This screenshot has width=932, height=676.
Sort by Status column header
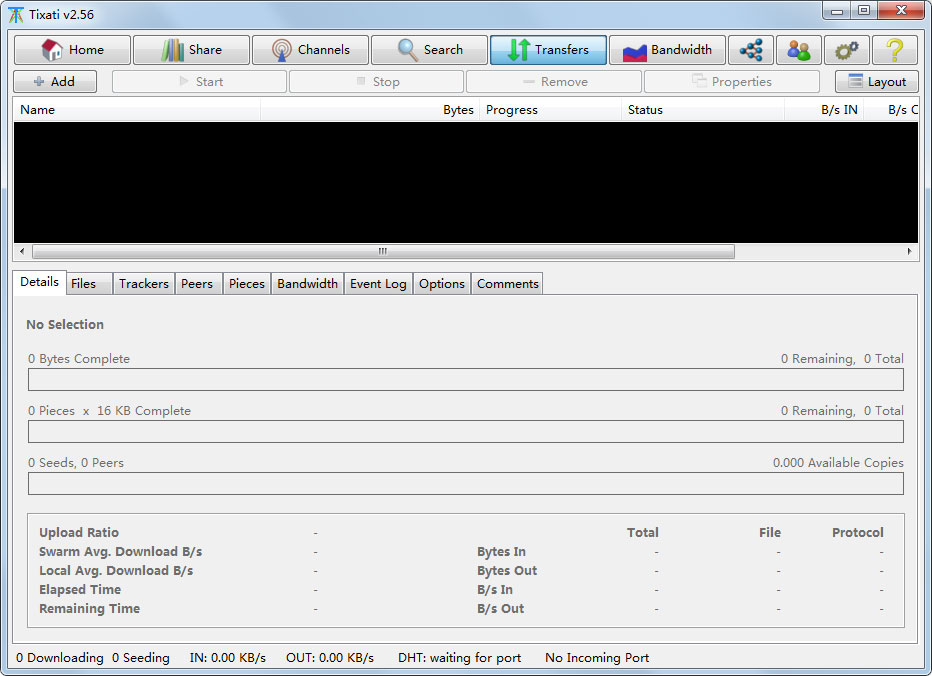tap(703, 110)
